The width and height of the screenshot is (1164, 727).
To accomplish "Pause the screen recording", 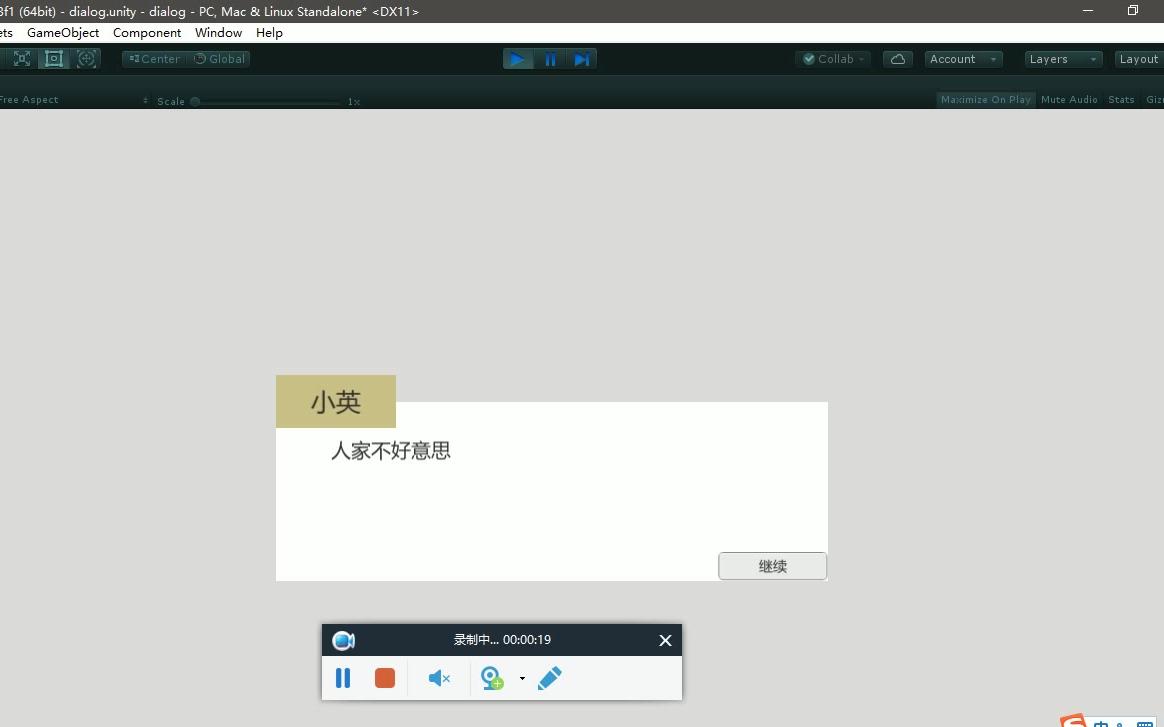I will 343,678.
